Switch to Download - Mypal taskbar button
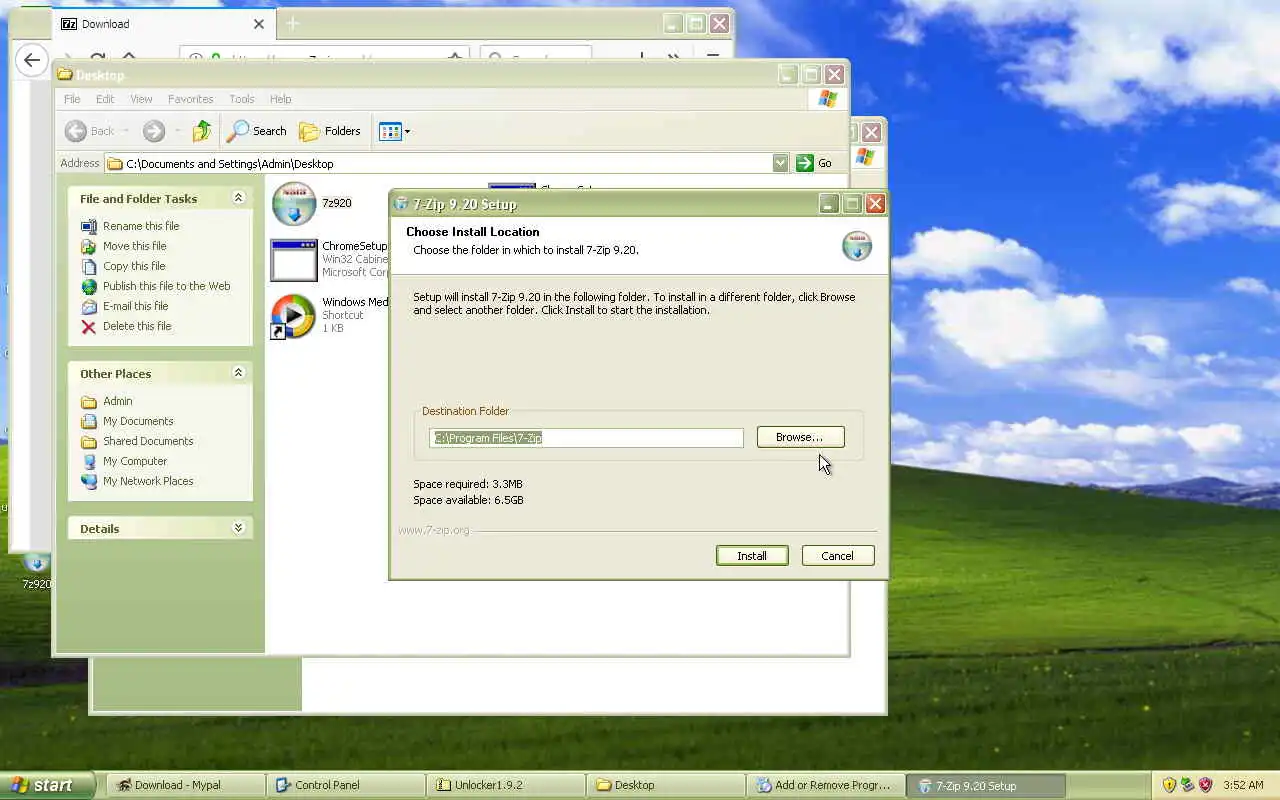This screenshot has height=800, width=1280. (186, 785)
